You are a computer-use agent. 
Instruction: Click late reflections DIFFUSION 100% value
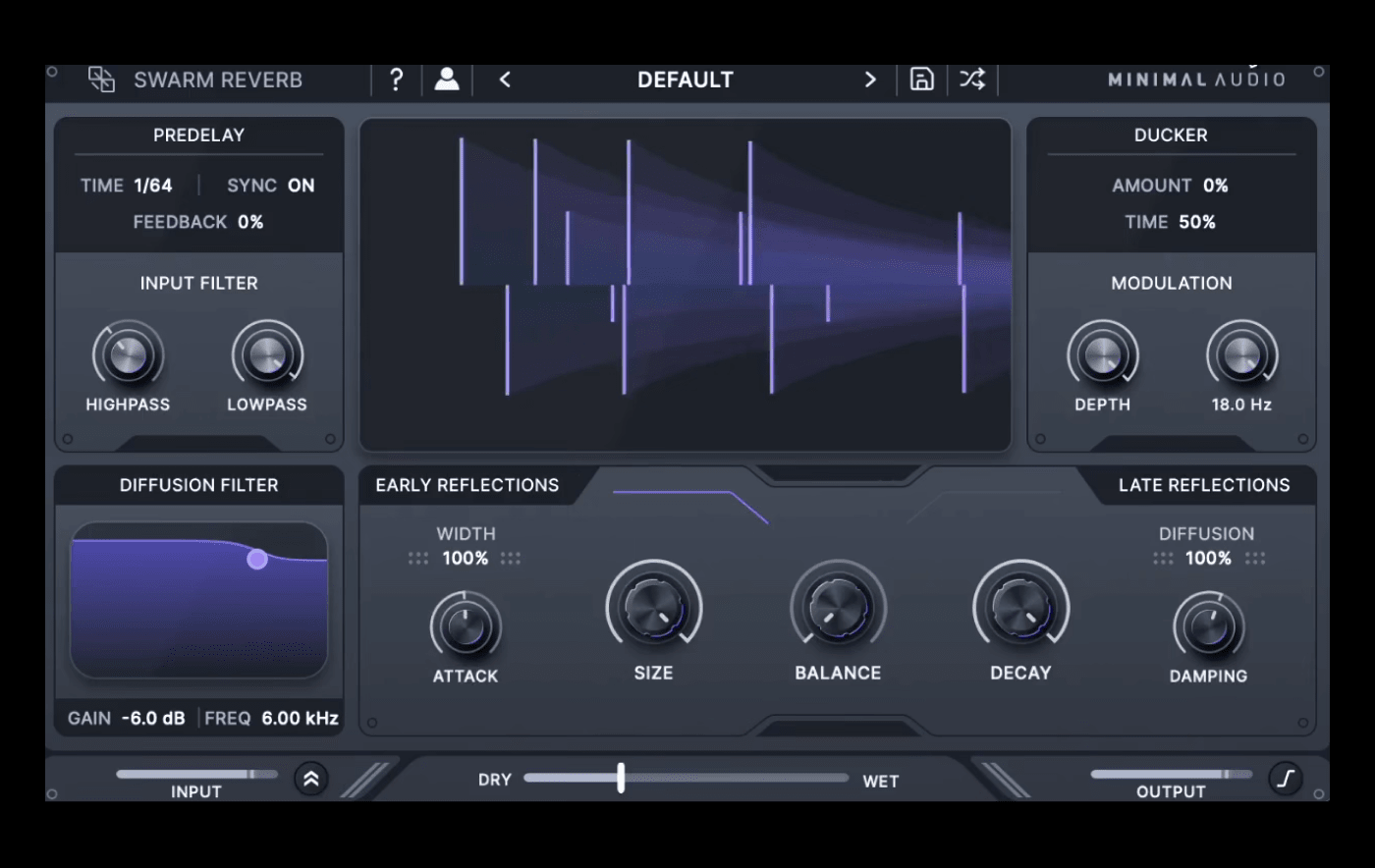[x=1209, y=558]
